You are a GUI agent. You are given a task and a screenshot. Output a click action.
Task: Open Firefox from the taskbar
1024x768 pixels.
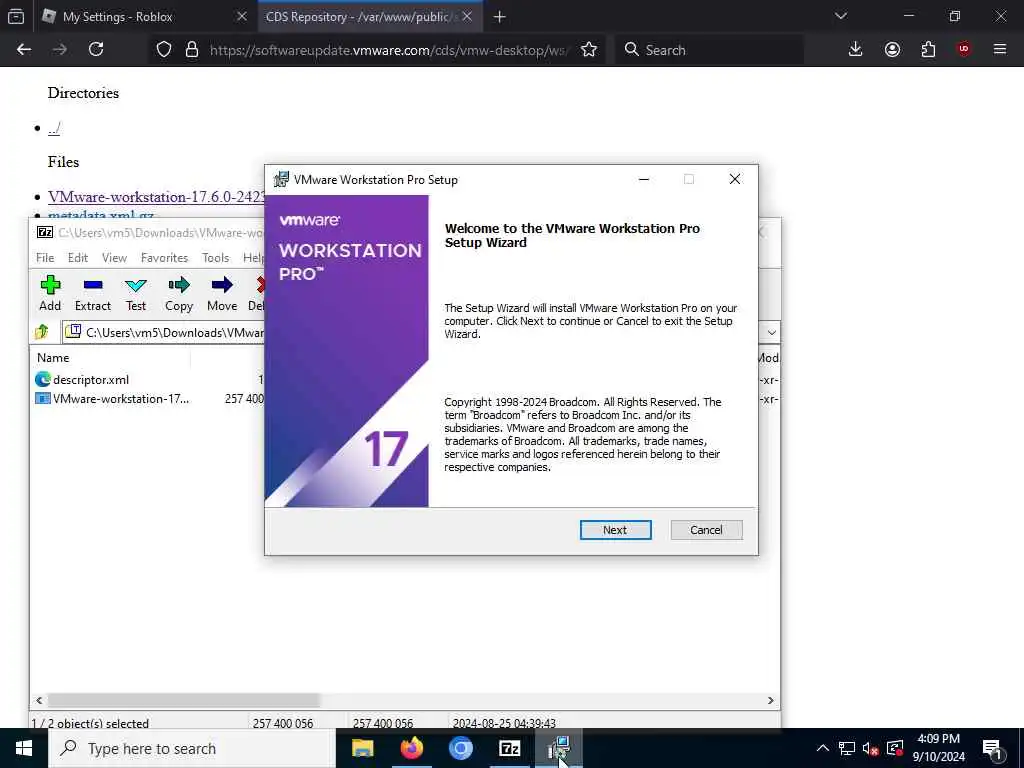point(411,748)
